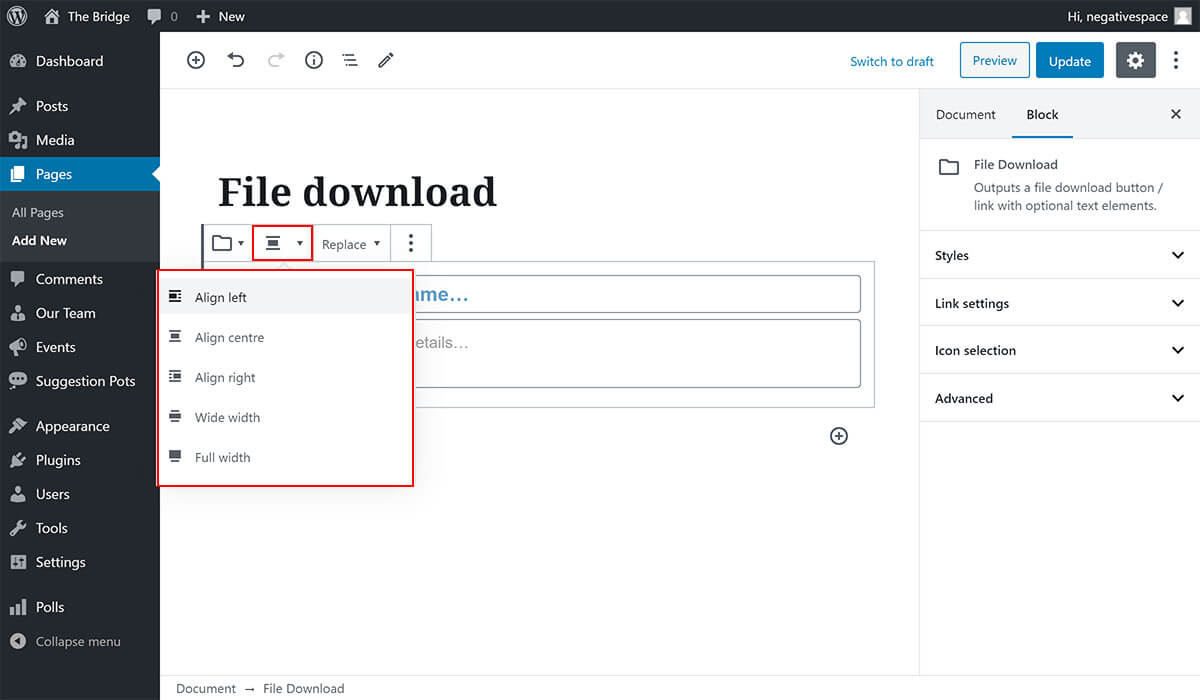Click the Add block plus icon in top toolbar
This screenshot has height=700, width=1200.
pyautogui.click(x=196, y=60)
